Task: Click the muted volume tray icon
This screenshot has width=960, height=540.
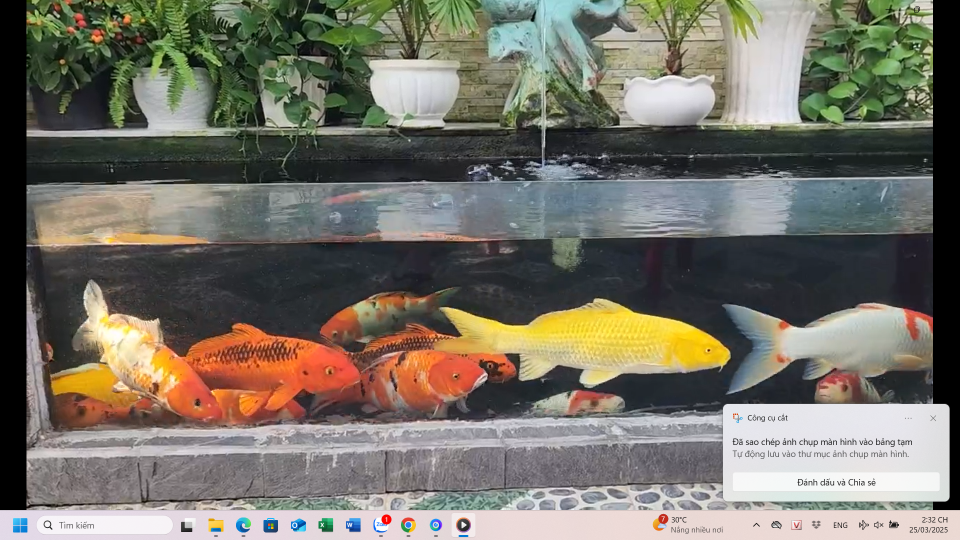Action: [879, 525]
